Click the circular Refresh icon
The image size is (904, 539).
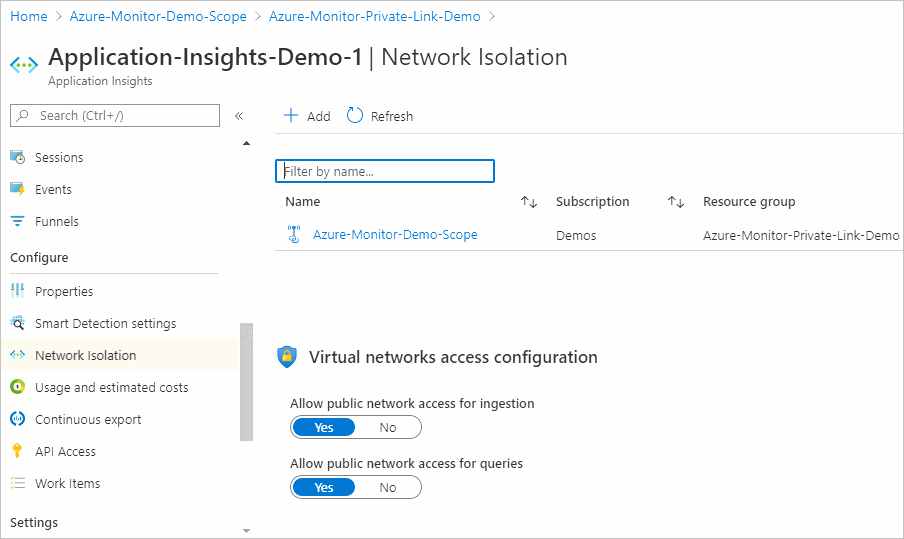tap(355, 115)
